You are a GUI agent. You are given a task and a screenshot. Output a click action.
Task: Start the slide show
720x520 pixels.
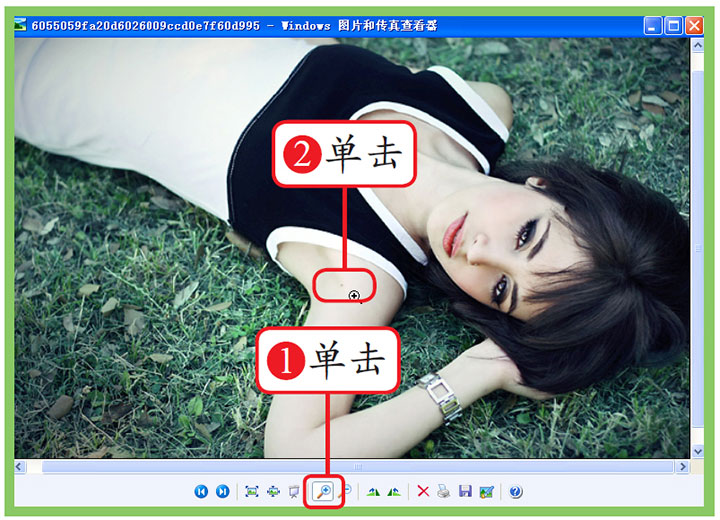(293, 492)
